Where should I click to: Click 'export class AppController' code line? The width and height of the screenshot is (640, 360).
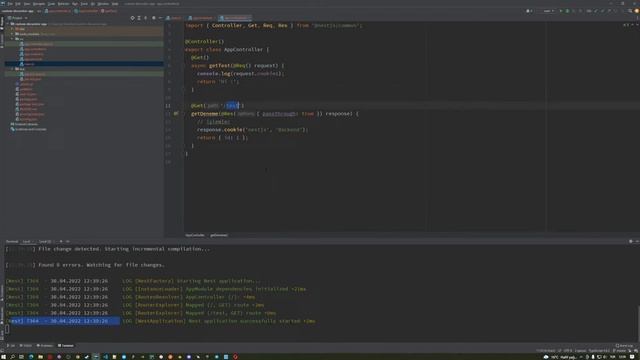click(x=227, y=49)
